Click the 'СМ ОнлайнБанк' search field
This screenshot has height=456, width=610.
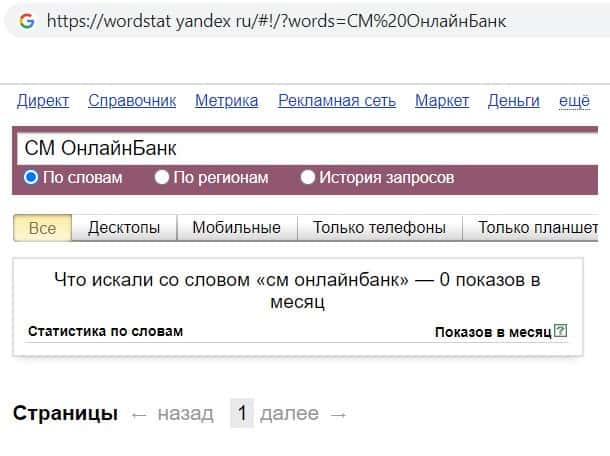300,149
